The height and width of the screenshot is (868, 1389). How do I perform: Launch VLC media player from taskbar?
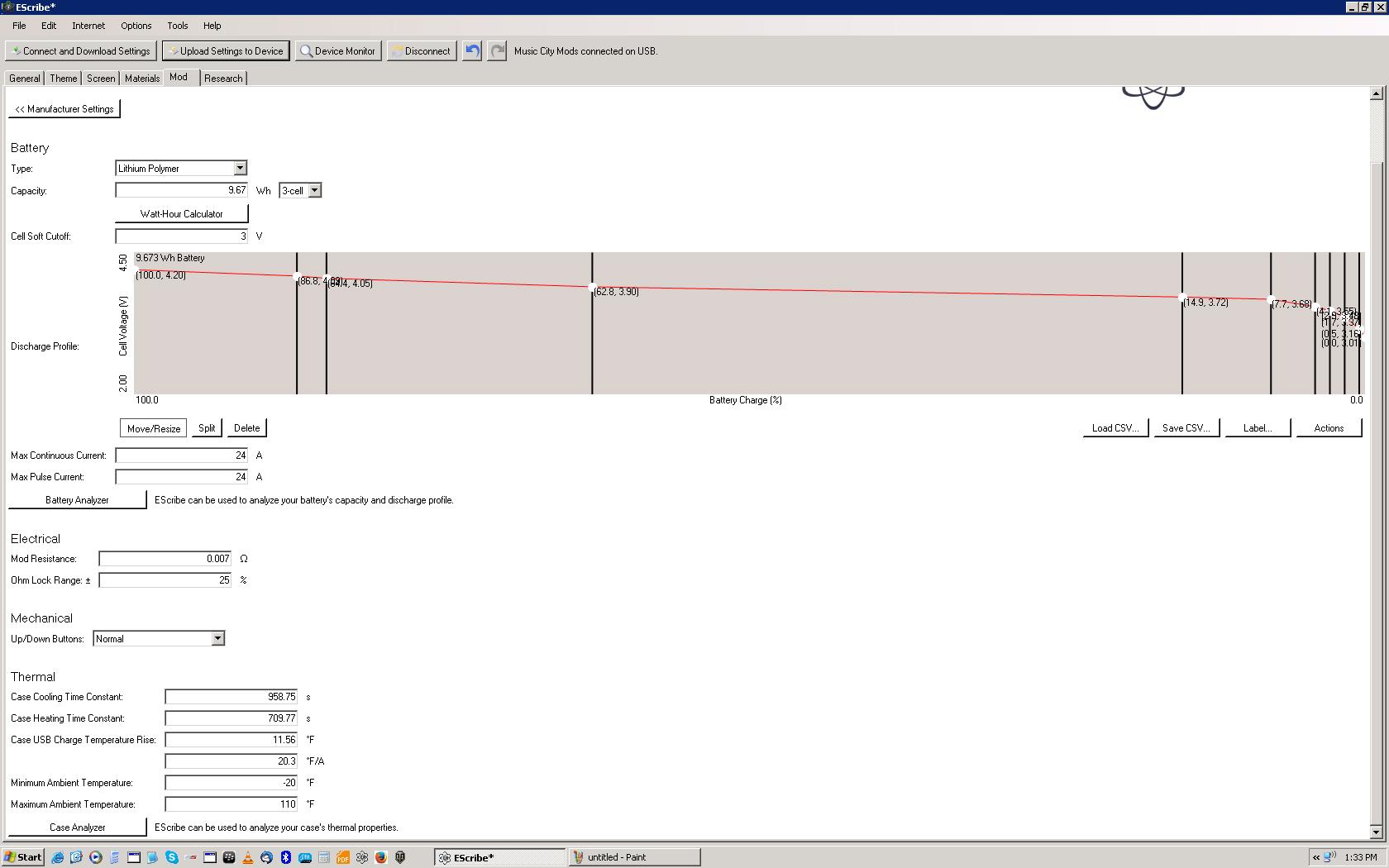point(247,857)
